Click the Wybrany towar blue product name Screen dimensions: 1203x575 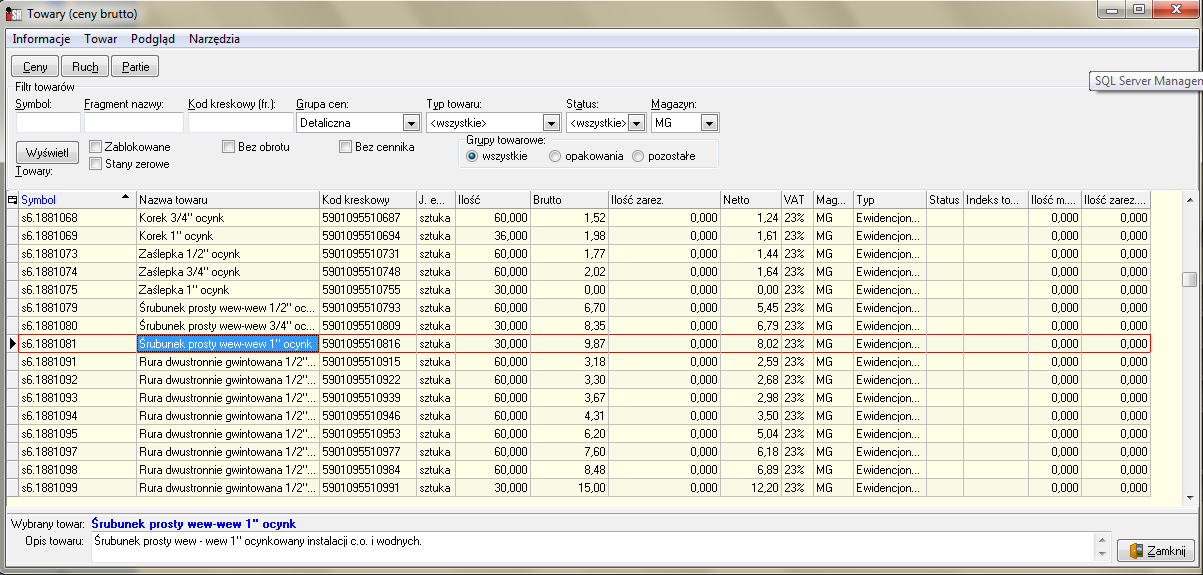click(193, 523)
